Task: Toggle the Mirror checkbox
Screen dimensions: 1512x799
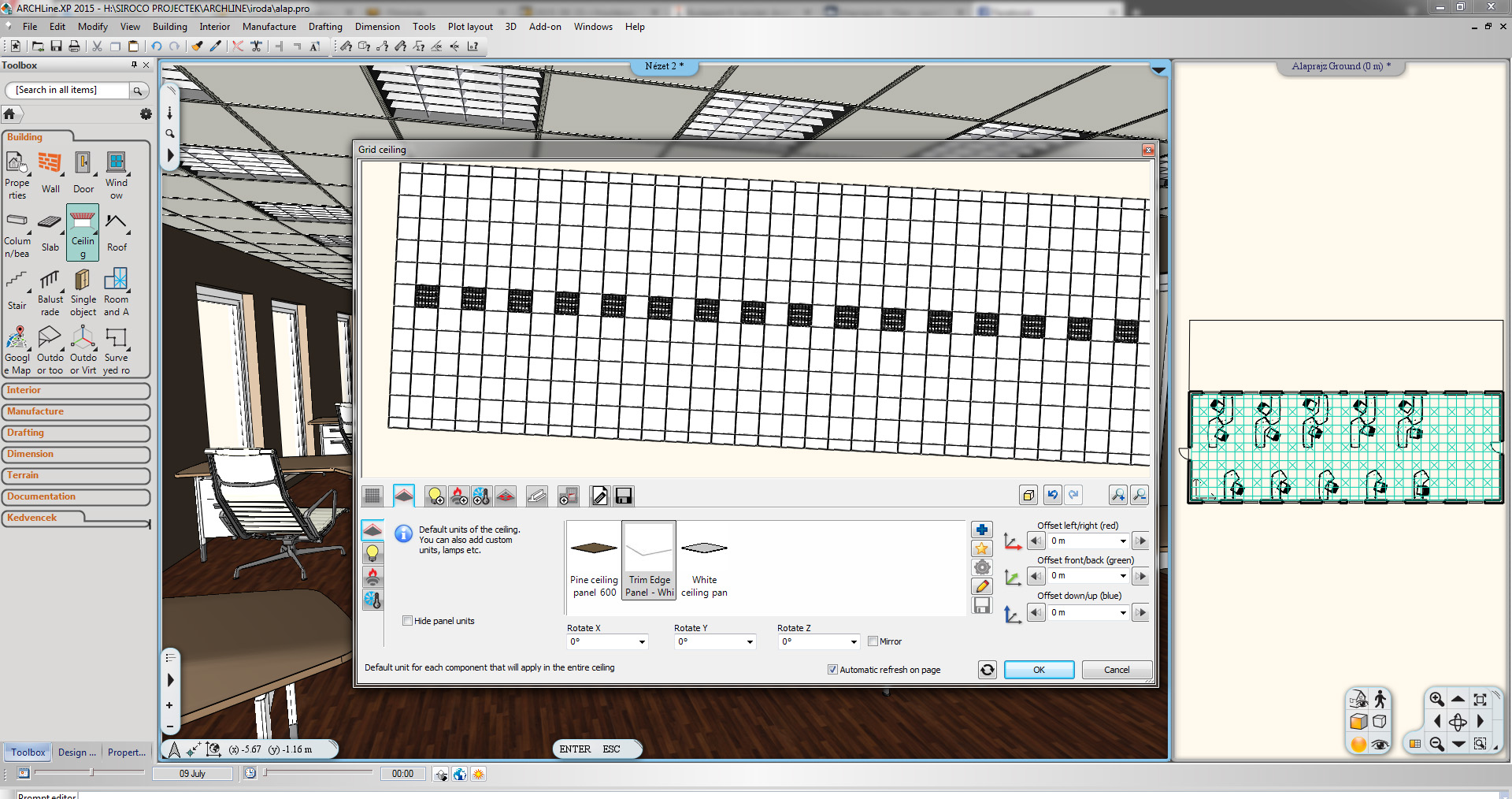Action: click(x=873, y=641)
